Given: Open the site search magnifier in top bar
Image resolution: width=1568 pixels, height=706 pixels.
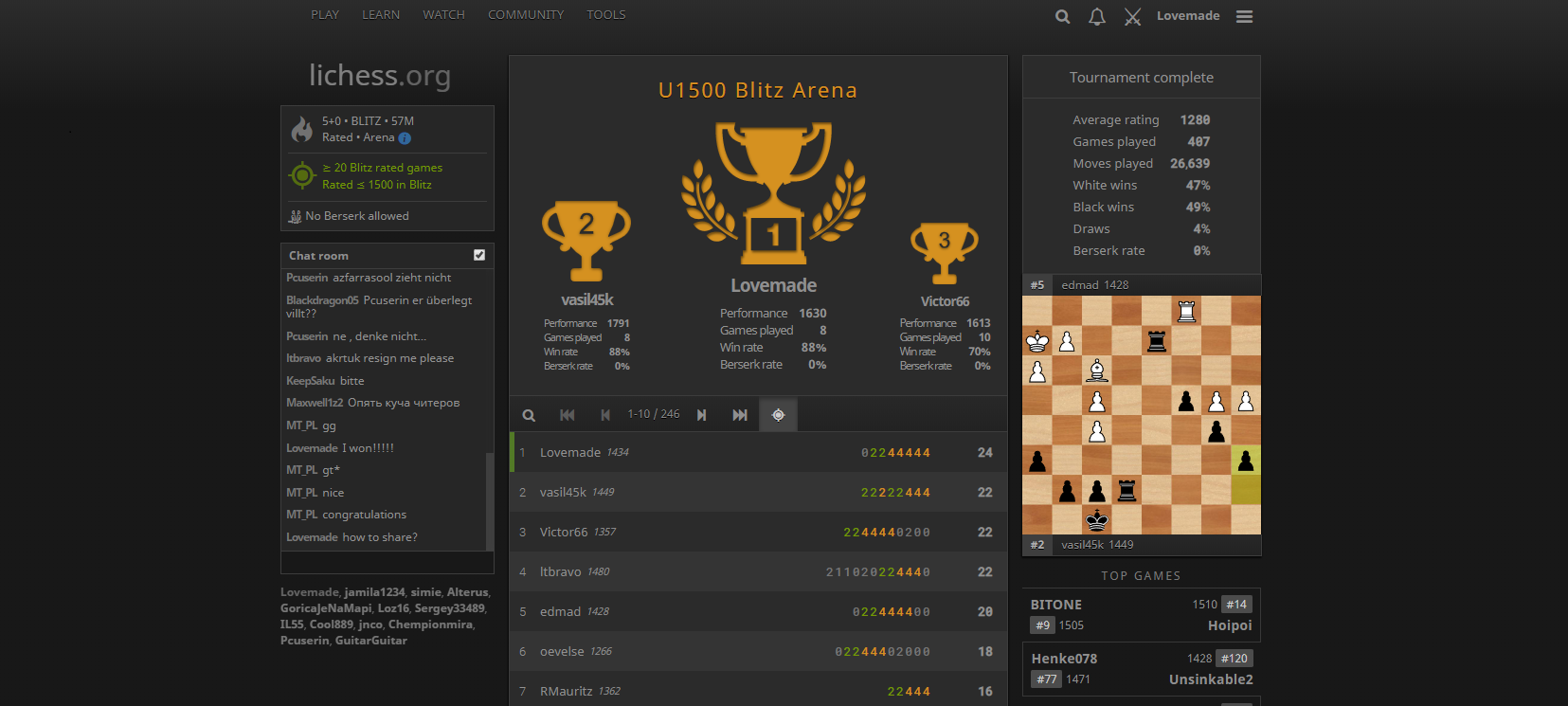Looking at the screenshot, I should (1063, 16).
